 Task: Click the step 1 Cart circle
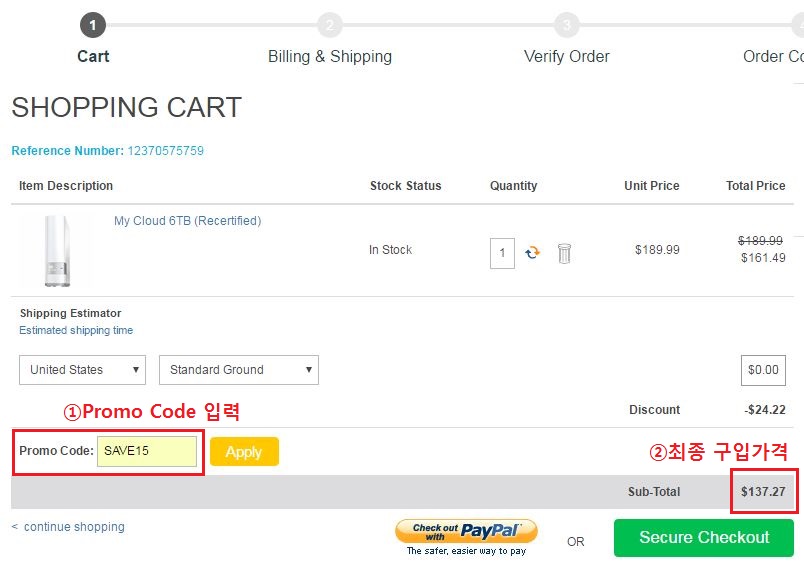(93, 25)
